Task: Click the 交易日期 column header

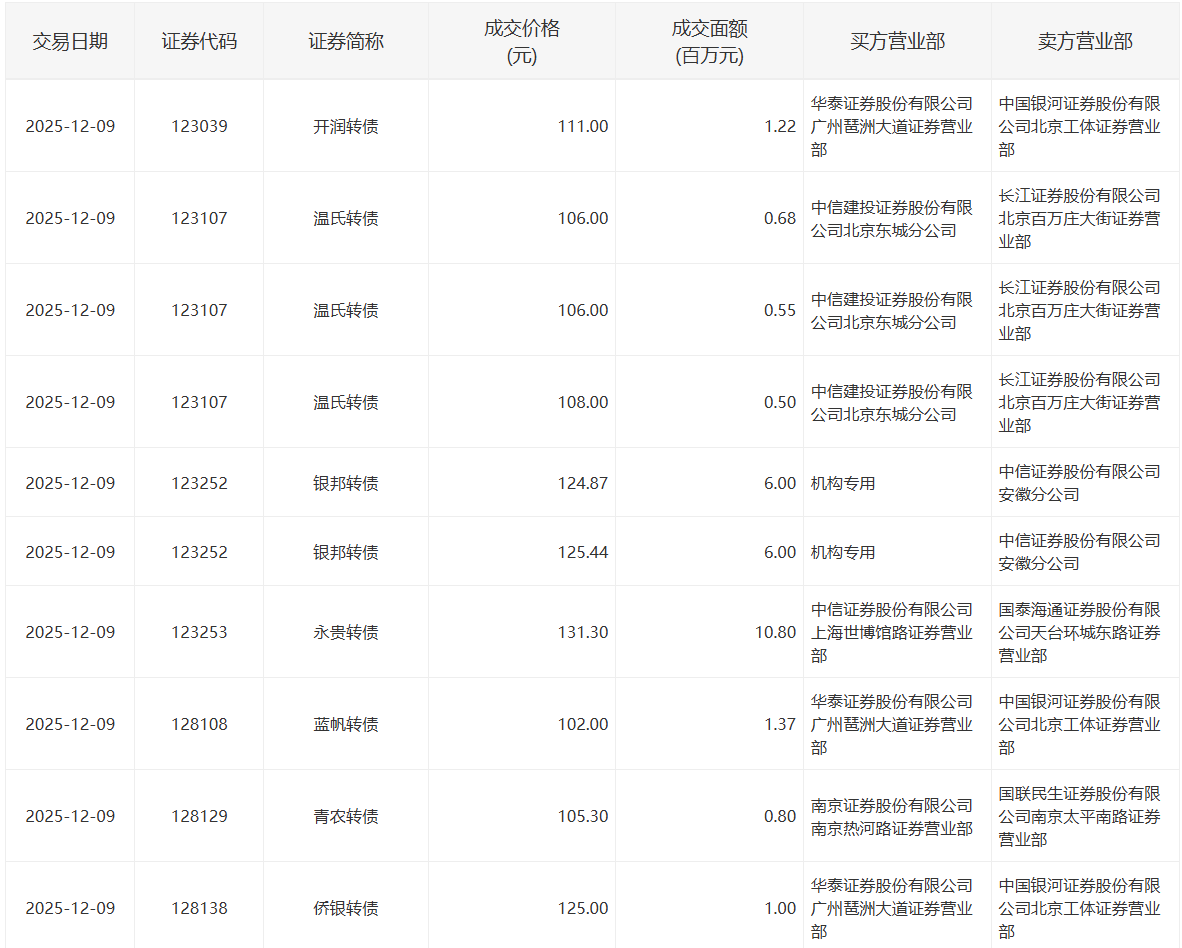Action: pyautogui.click(x=70, y=41)
